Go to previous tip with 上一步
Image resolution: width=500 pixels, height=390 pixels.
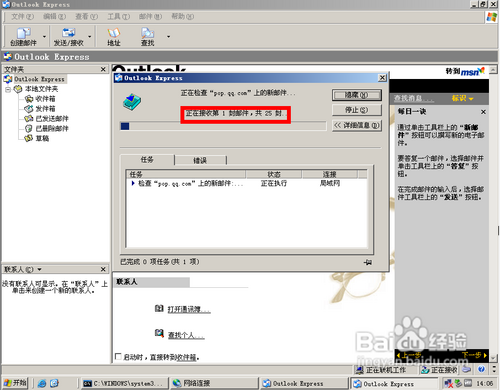(x=409, y=355)
